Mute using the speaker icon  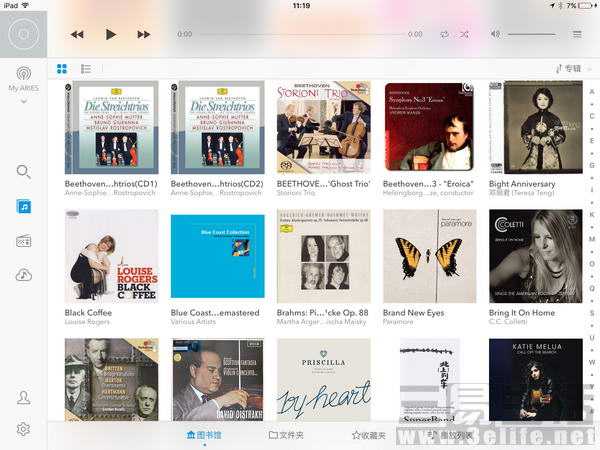[x=495, y=34]
